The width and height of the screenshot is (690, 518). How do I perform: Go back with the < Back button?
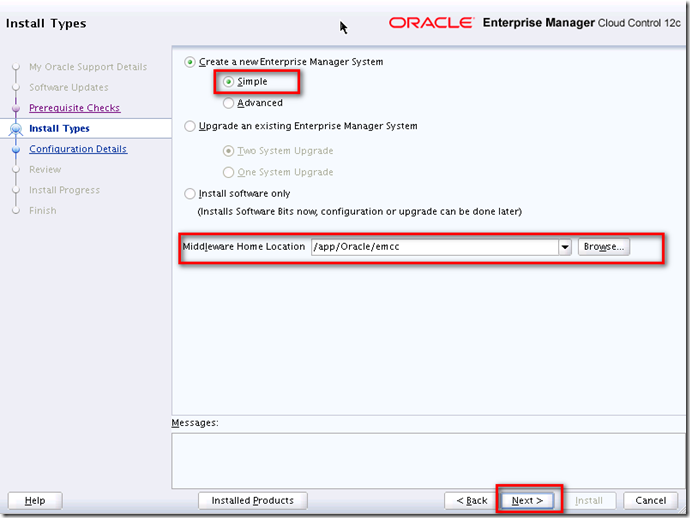tap(472, 501)
